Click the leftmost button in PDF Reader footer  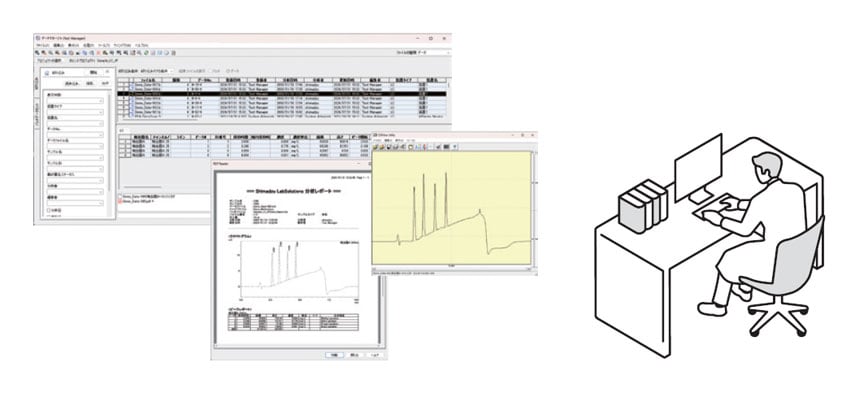pyautogui.click(x=334, y=355)
